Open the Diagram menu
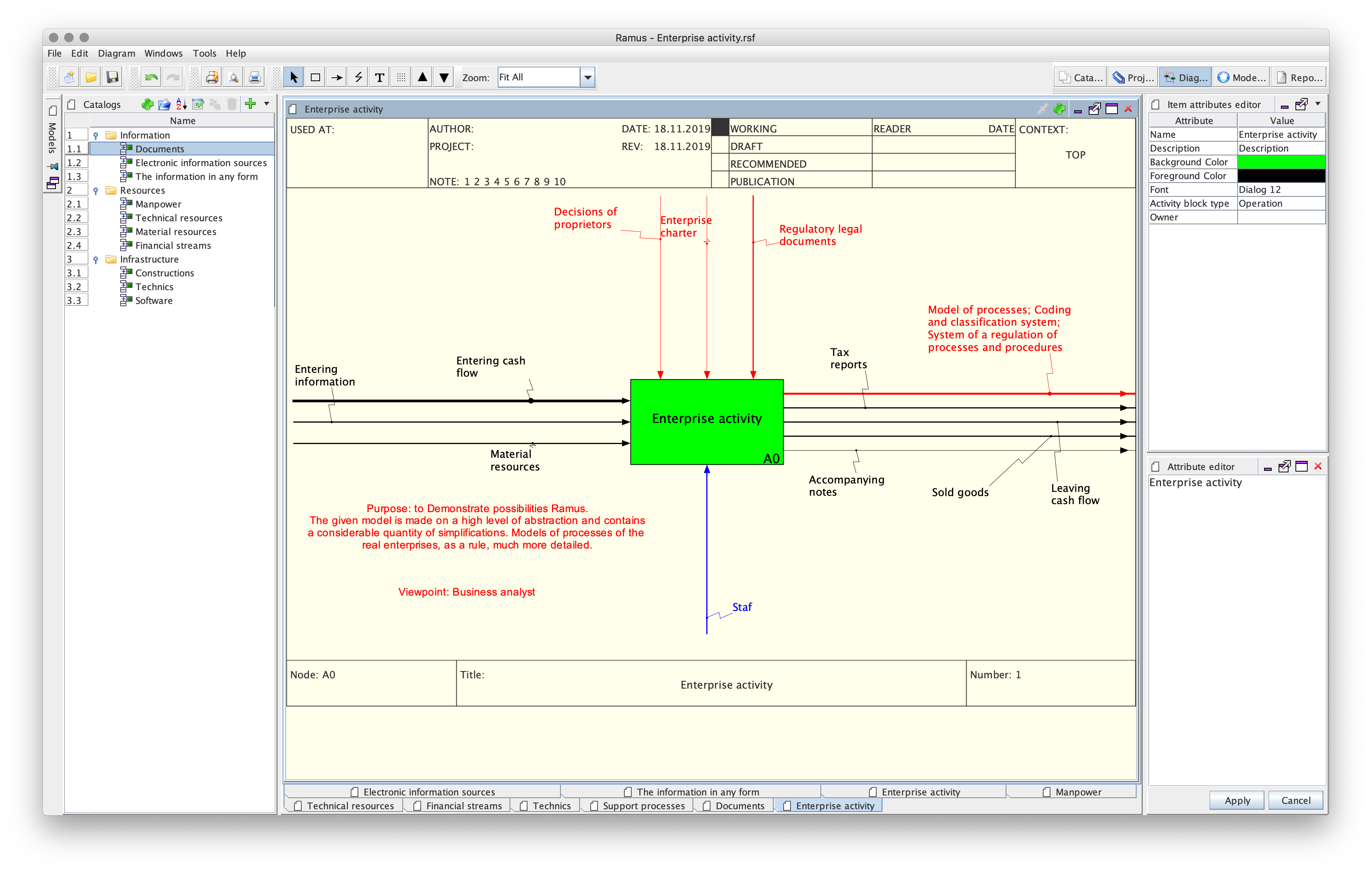The image size is (1372, 872). (116, 54)
